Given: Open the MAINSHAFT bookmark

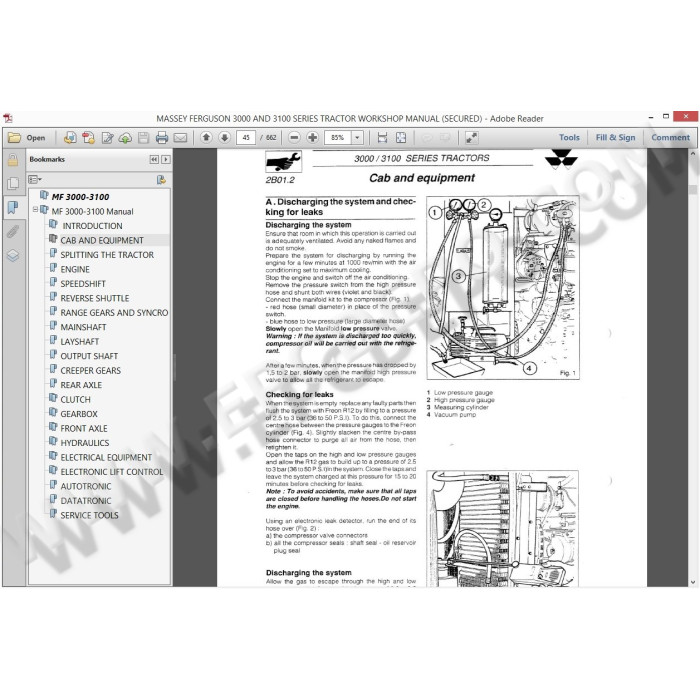Looking at the screenshot, I should point(83,327).
